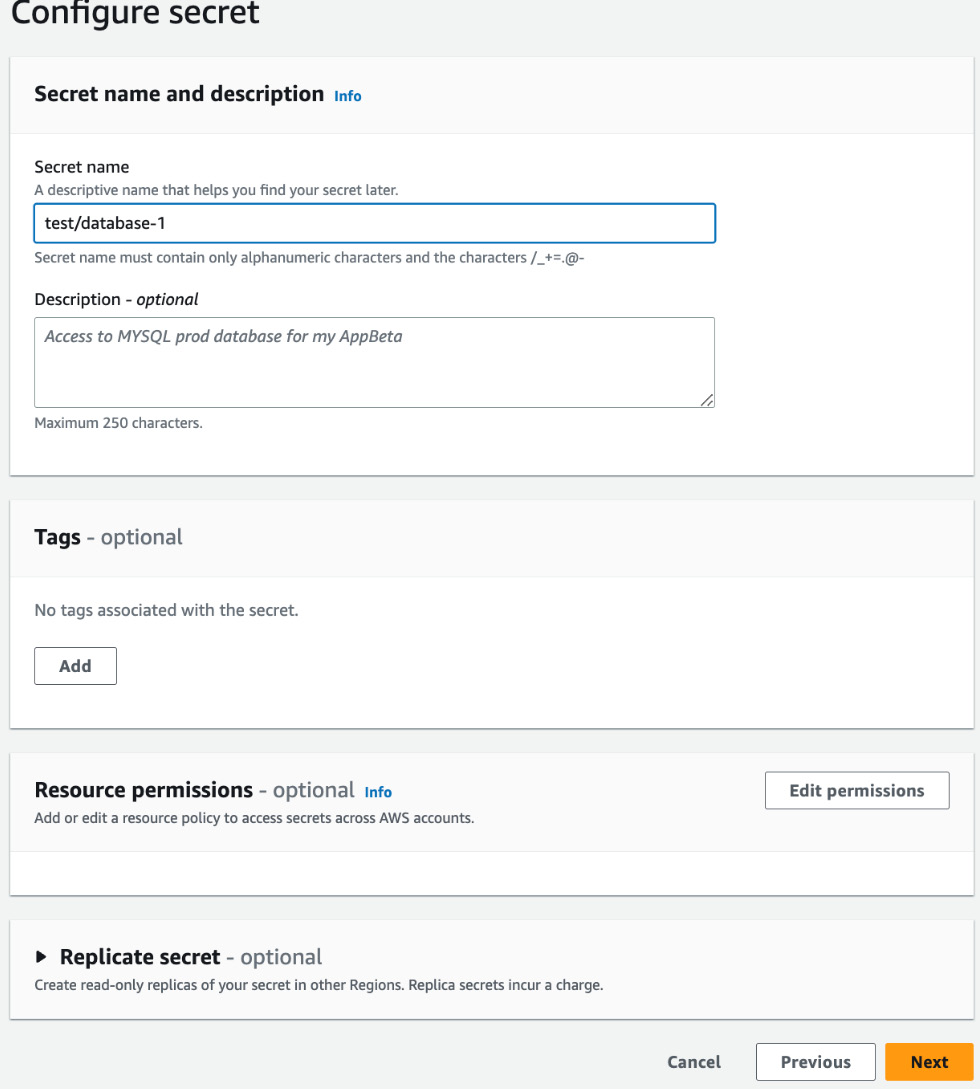Click into the Description text area

point(374,362)
